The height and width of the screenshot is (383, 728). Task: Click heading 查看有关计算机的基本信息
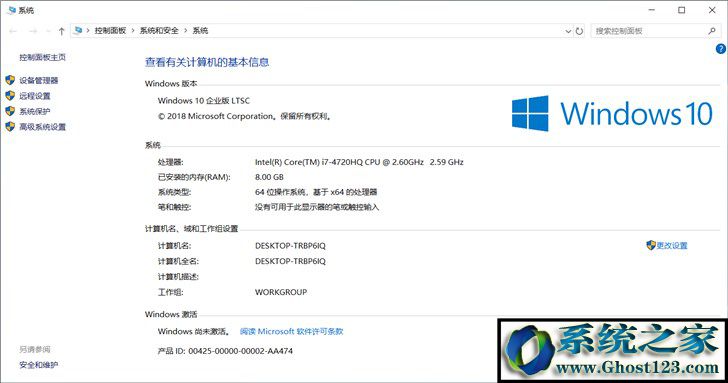(x=207, y=62)
